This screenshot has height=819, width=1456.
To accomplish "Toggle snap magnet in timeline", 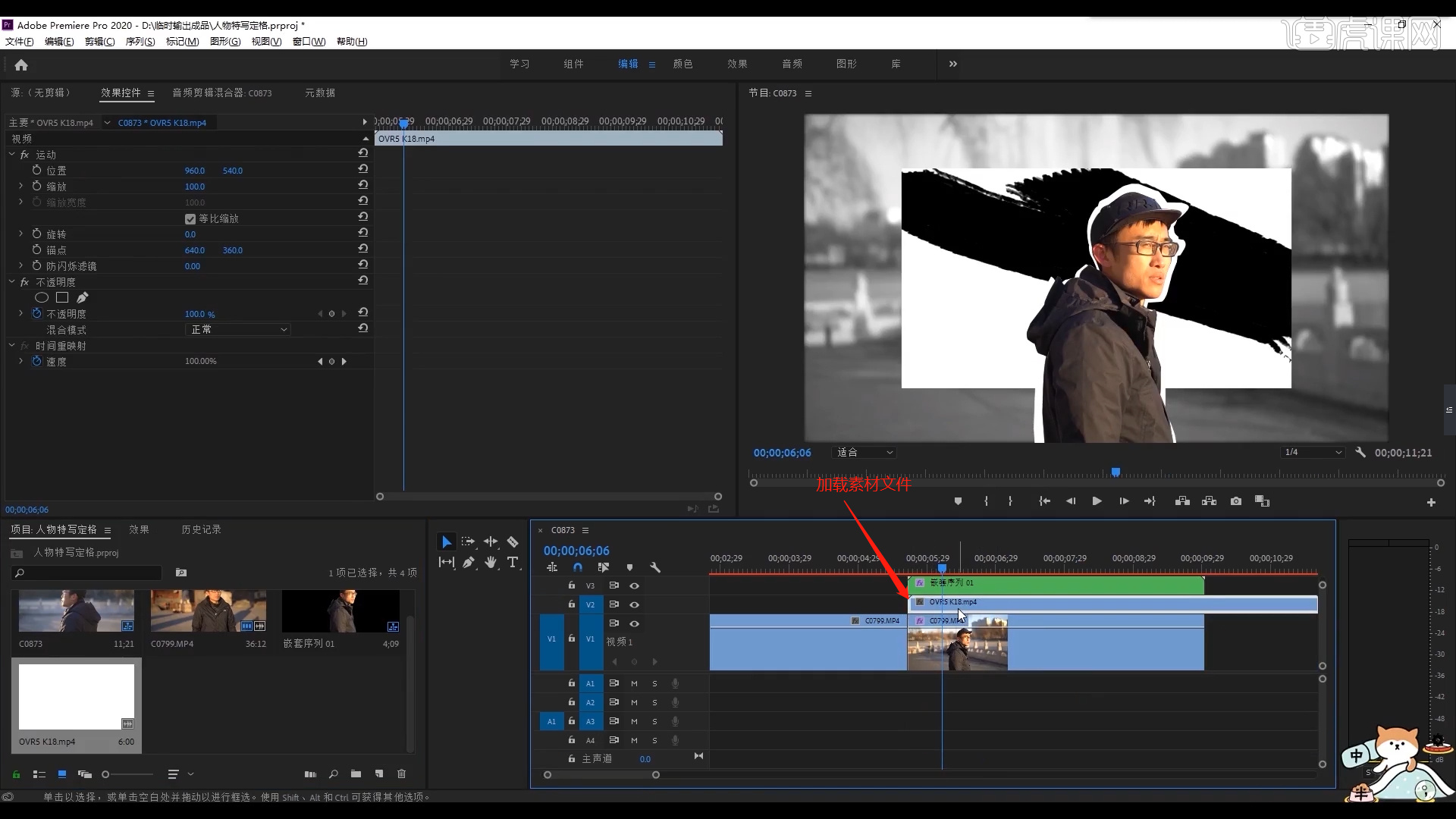I will [578, 567].
